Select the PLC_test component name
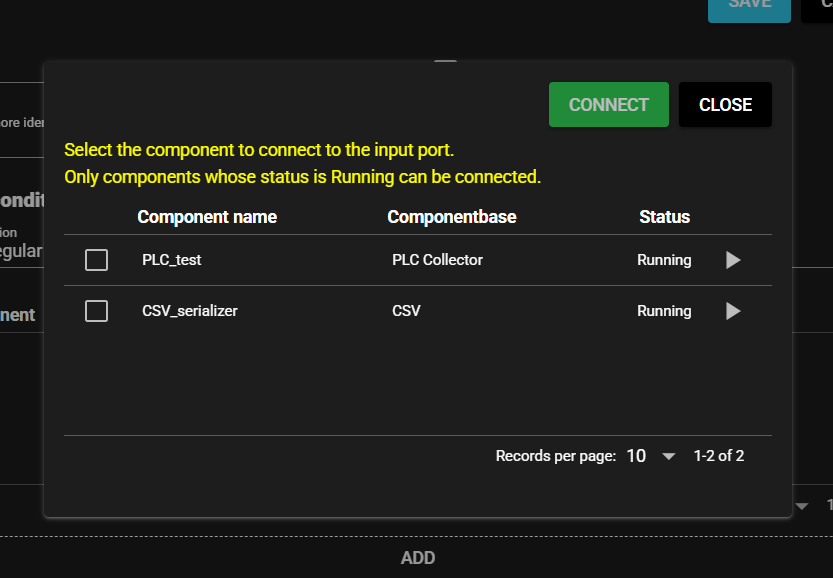Screen dimensions: 833x578 tap(172, 260)
